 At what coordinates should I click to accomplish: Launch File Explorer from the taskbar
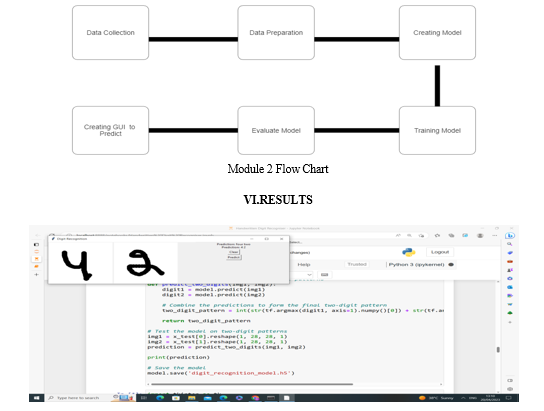192,398
